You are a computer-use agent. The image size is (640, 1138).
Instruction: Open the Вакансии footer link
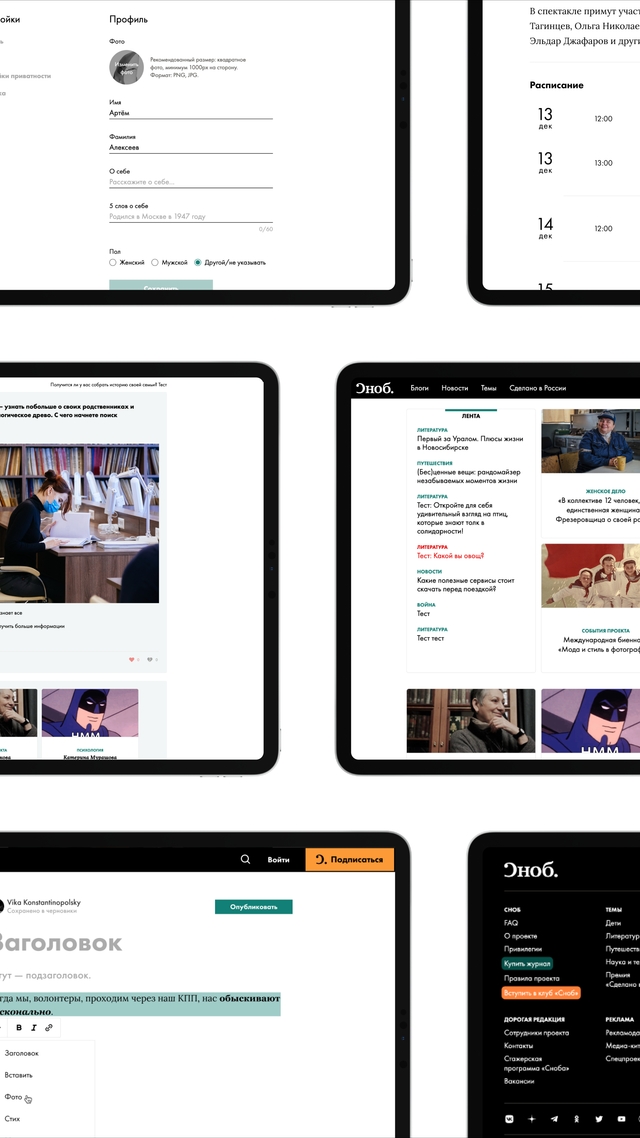519,1081
